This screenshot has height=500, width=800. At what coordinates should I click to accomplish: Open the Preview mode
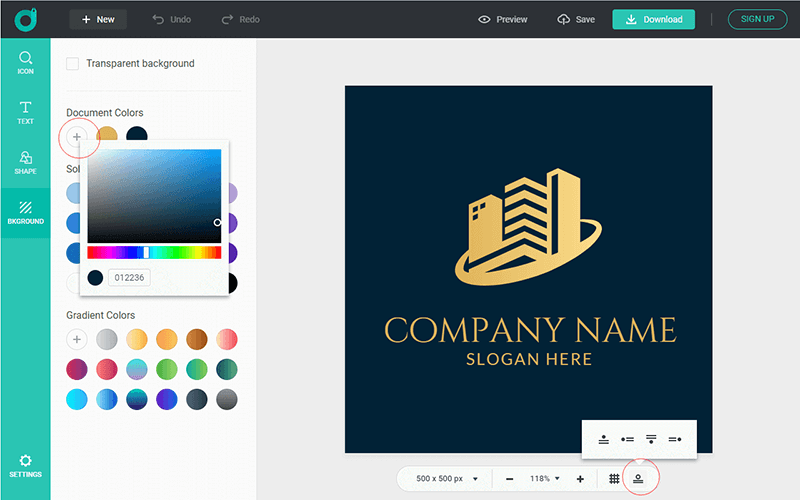tap(503, 19)
